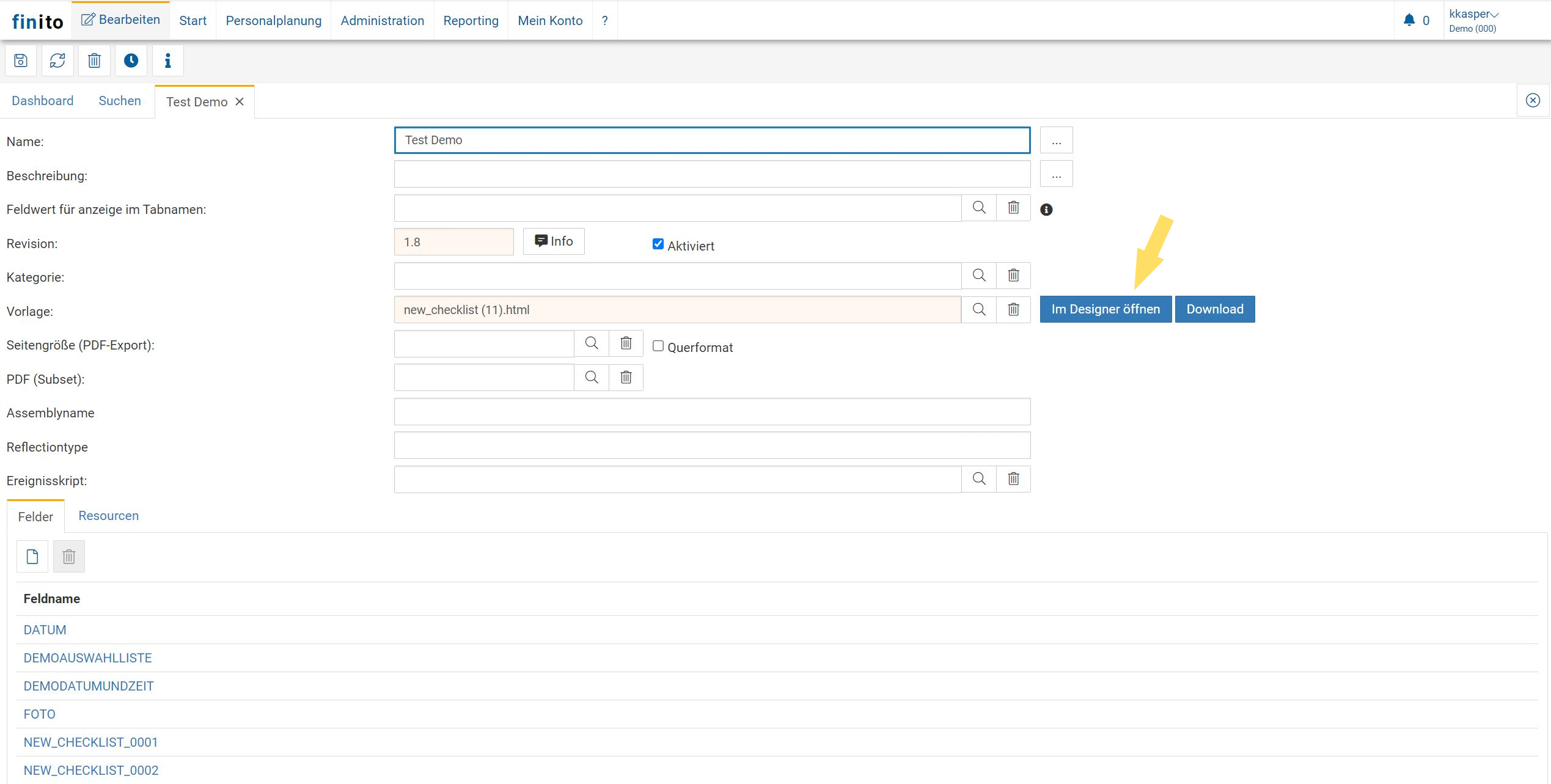This screenshot has height=784, width=1551.
Task: Enable the Querformat checkbox
Action: point(658,346)
